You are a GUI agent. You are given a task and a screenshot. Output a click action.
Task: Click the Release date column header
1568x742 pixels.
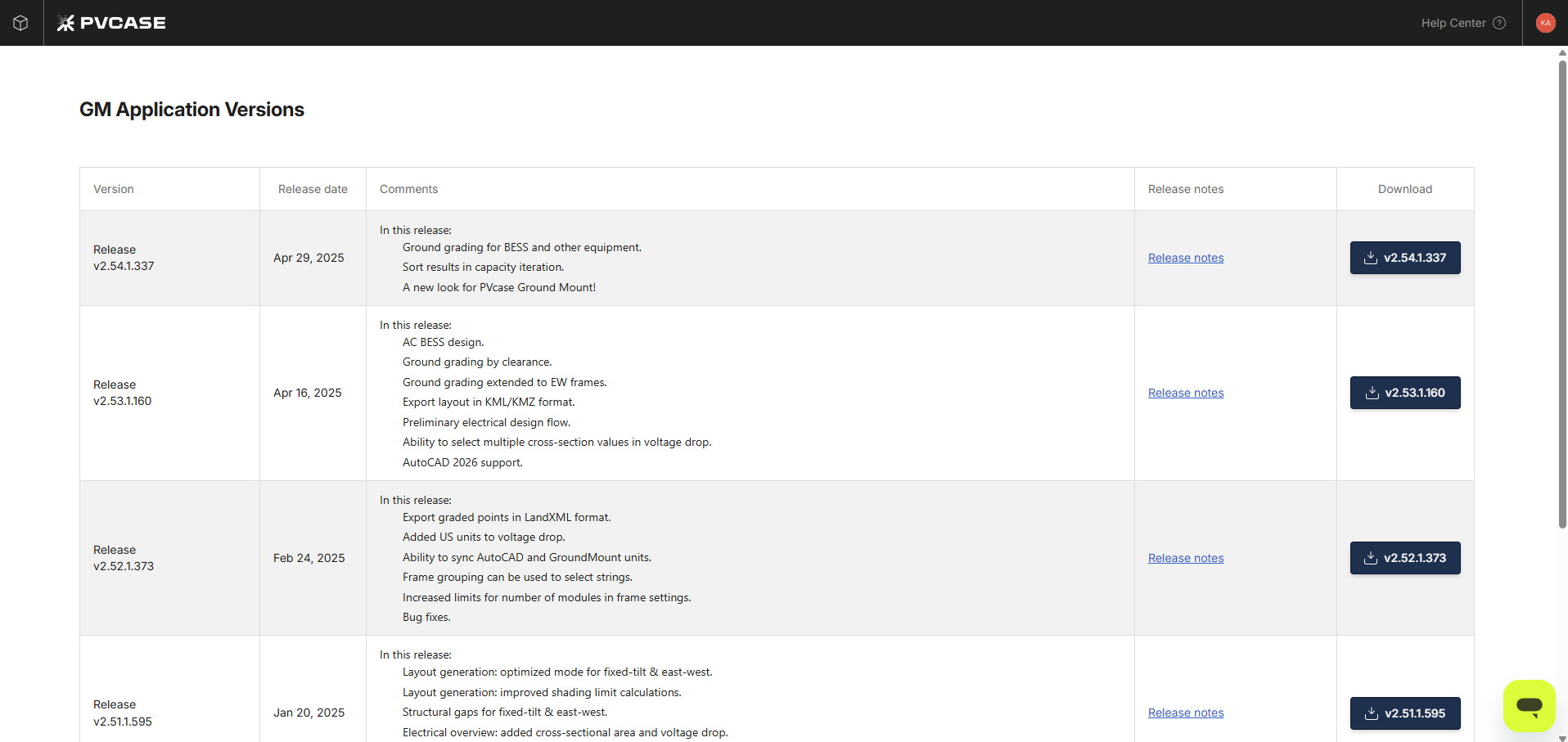point(313,189)
